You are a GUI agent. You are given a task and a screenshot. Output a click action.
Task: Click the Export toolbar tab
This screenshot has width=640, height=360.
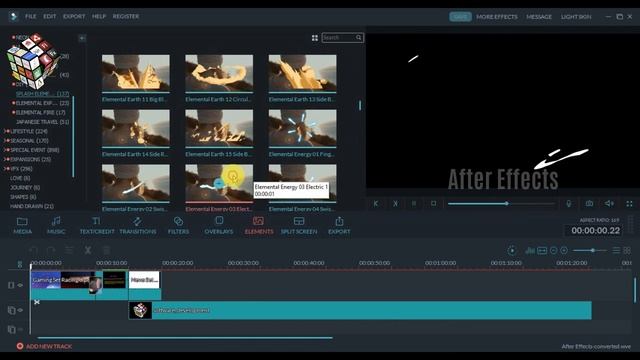coord(339,226)
